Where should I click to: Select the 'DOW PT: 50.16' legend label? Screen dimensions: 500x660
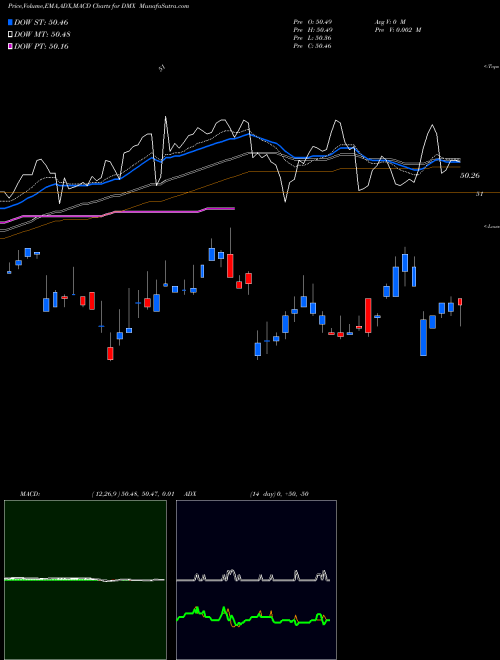(41, 46)
